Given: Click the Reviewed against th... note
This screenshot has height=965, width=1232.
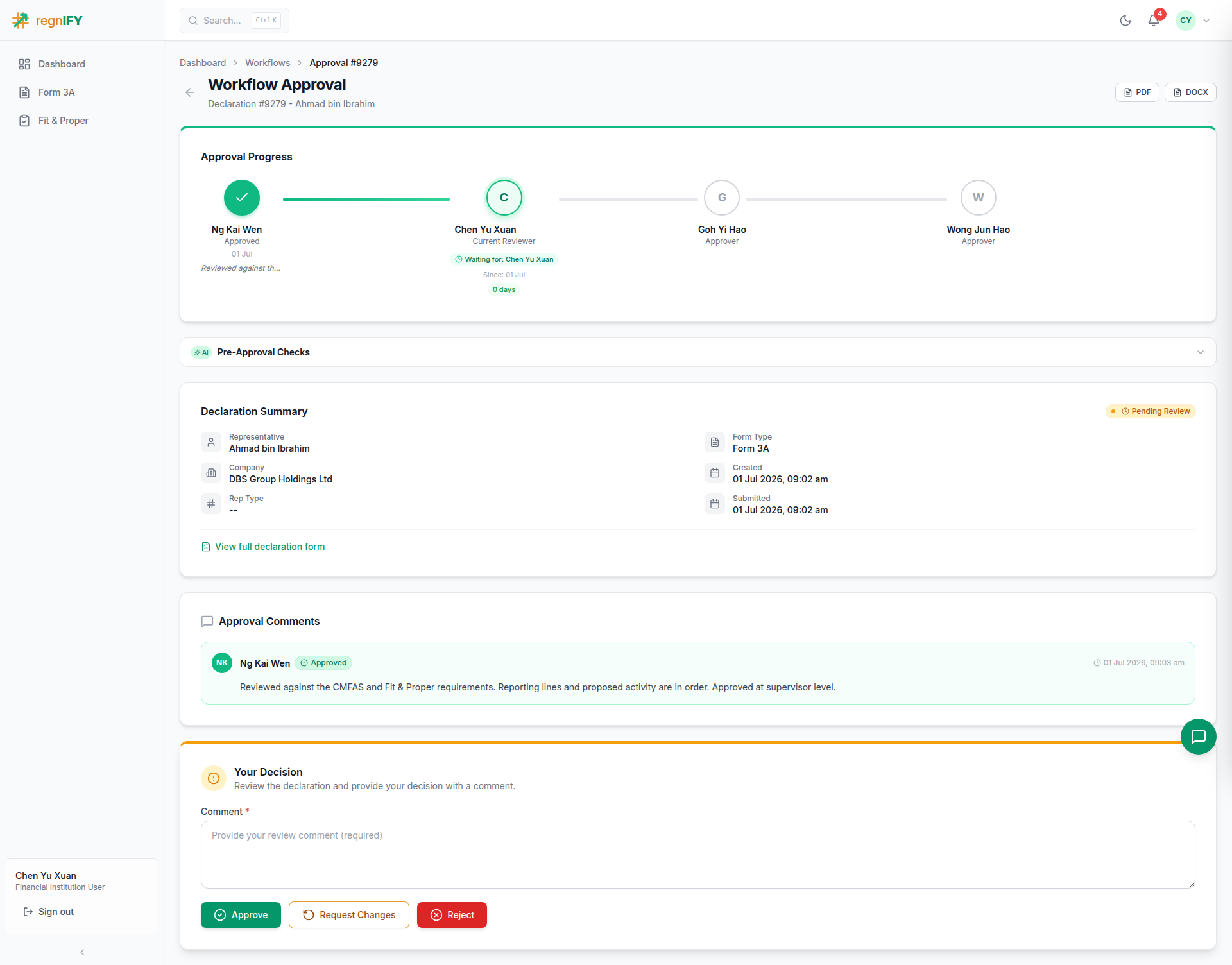Looking at the screenshot, I should [x=241, y=268].
